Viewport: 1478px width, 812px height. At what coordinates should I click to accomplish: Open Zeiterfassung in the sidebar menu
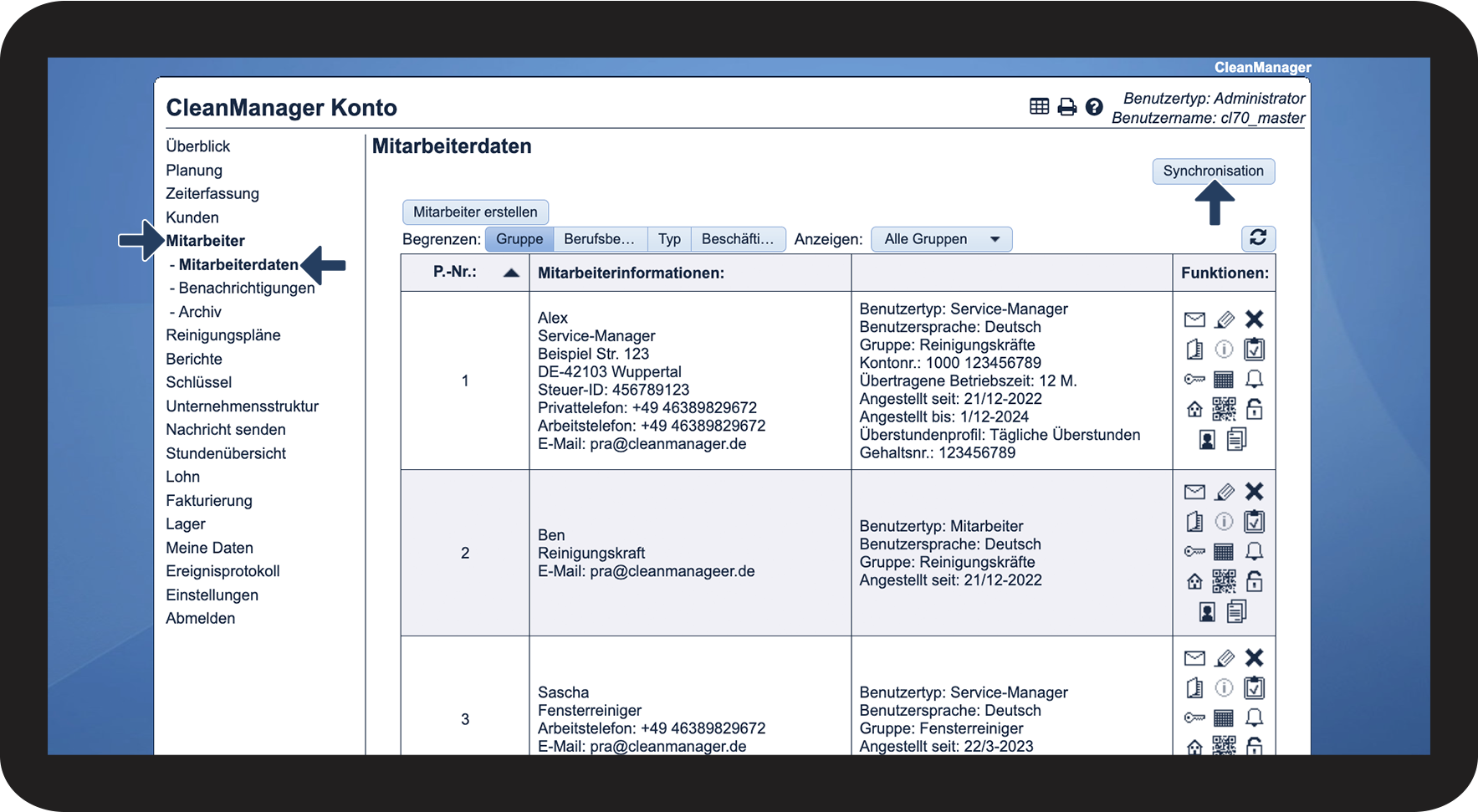point(212,193)
